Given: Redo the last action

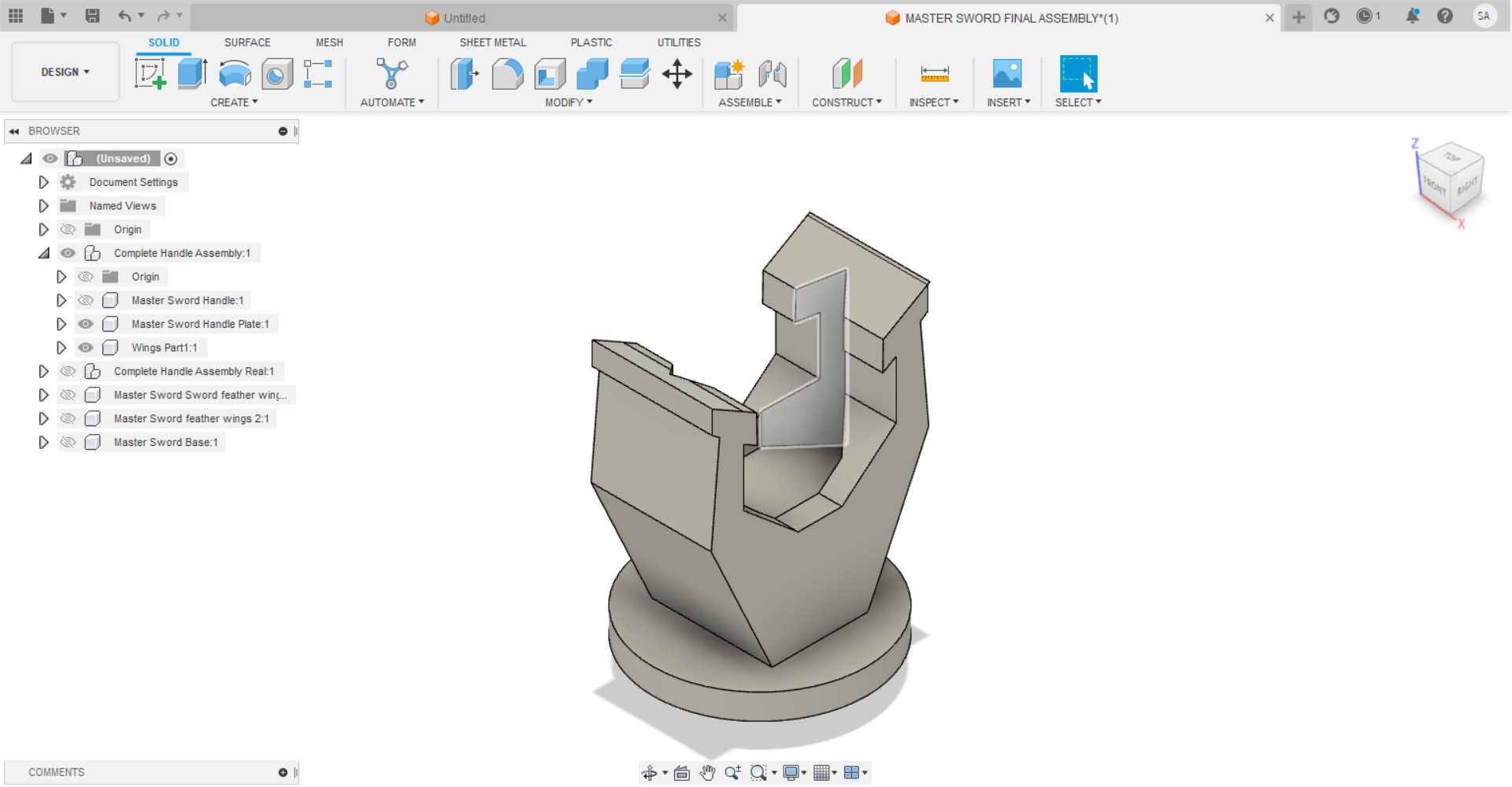Looking at the screenshot, I should tap(164, 16).
